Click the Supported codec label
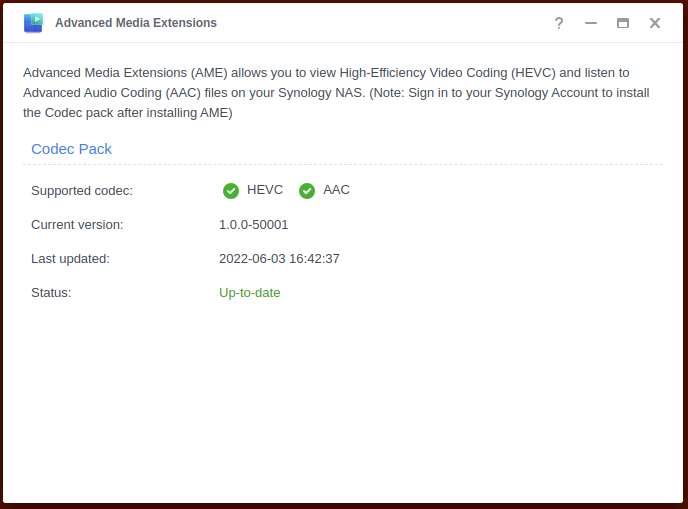Viewport: 688px width, 509px height. [x=82, y=191]
